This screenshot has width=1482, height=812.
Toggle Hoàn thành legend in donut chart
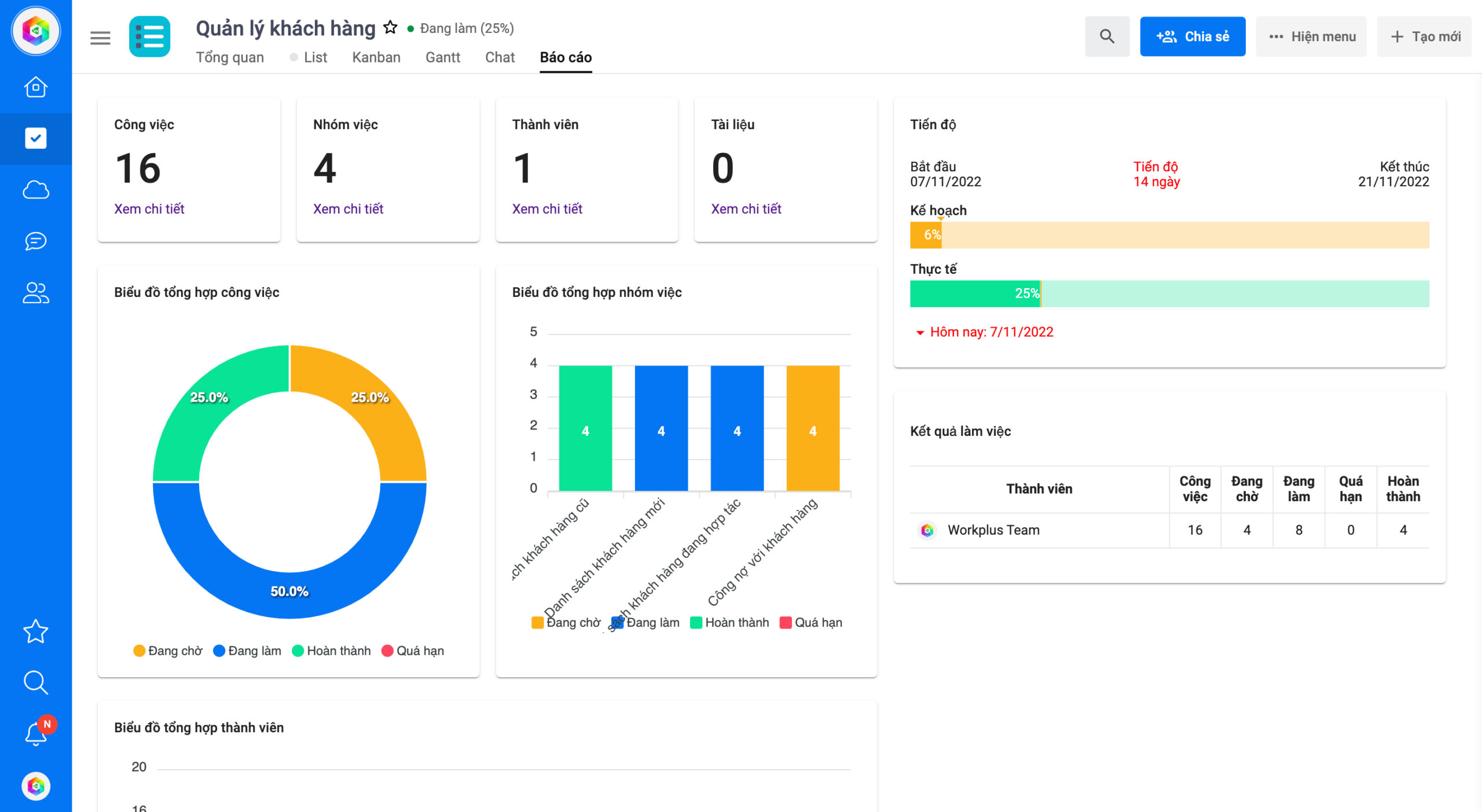click(x=331, y=651)
